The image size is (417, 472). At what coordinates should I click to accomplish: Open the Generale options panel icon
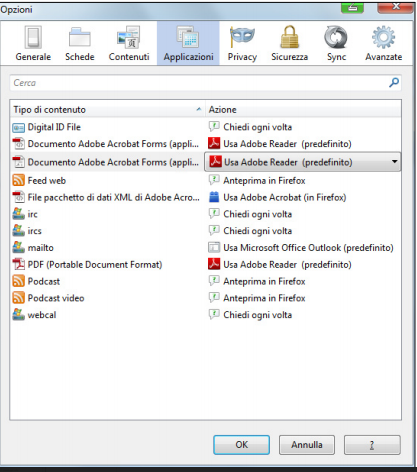pyautogui.click(x=33, y=37)
